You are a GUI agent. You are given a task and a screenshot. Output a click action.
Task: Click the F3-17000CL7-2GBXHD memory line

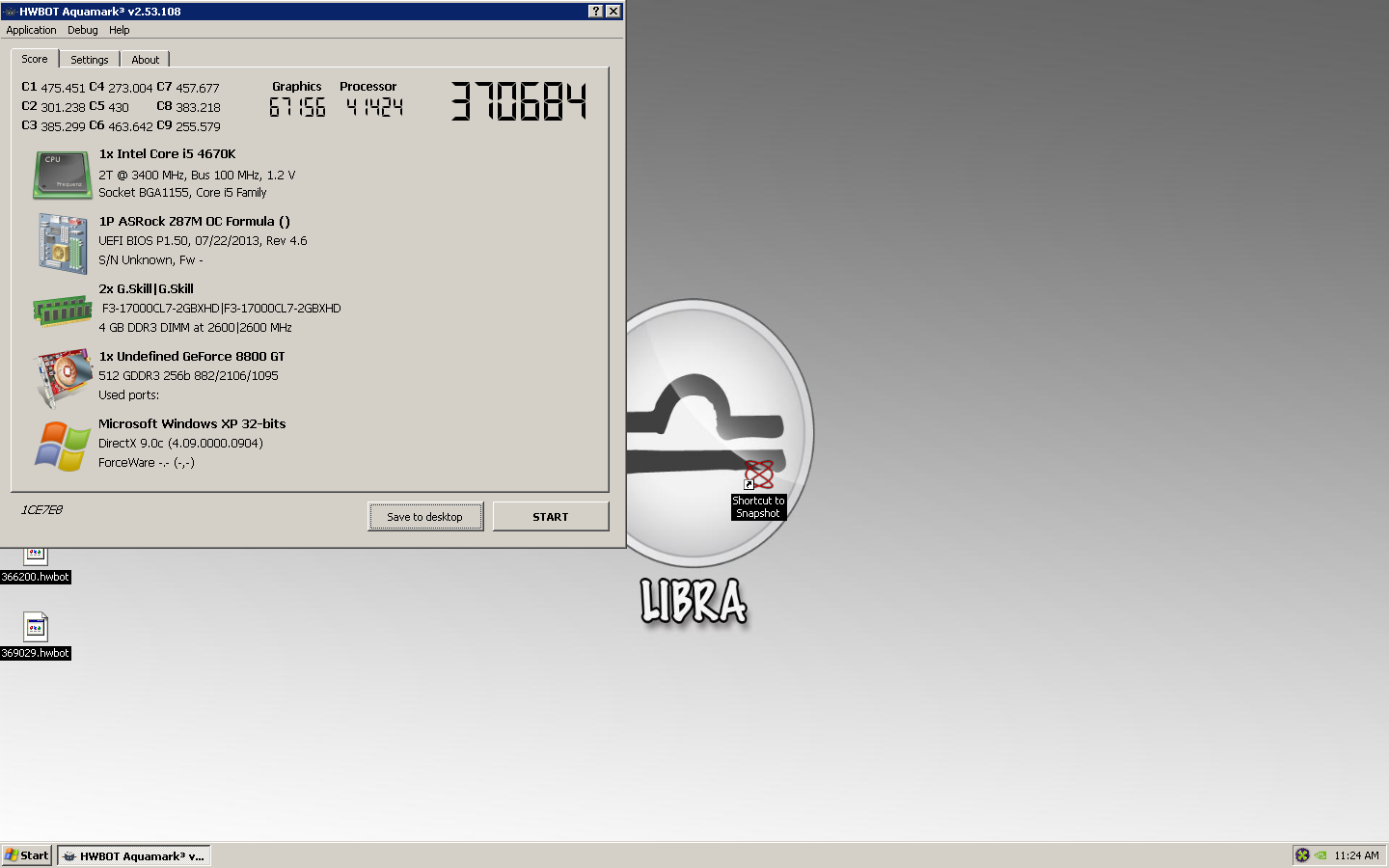[x=222, y=309]
